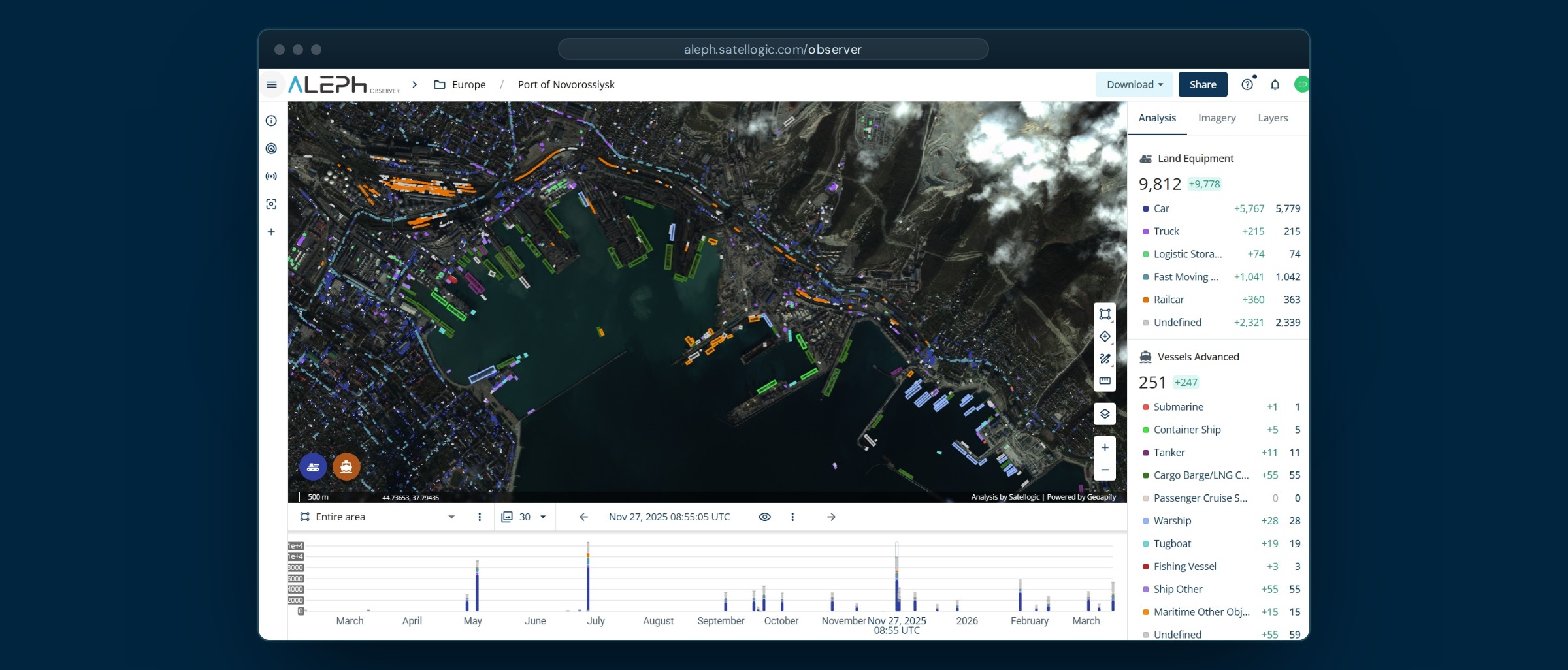Open the Entire area dropdown
The height and width of the screenshot is (670, 1568).
click(x=378, y=517)
